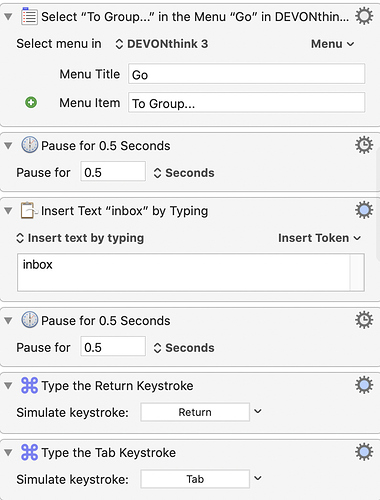This screenshot has height=500, width=380.
Task: Click the clipboard icon of Insert Text action
Action: coord(29,210)
